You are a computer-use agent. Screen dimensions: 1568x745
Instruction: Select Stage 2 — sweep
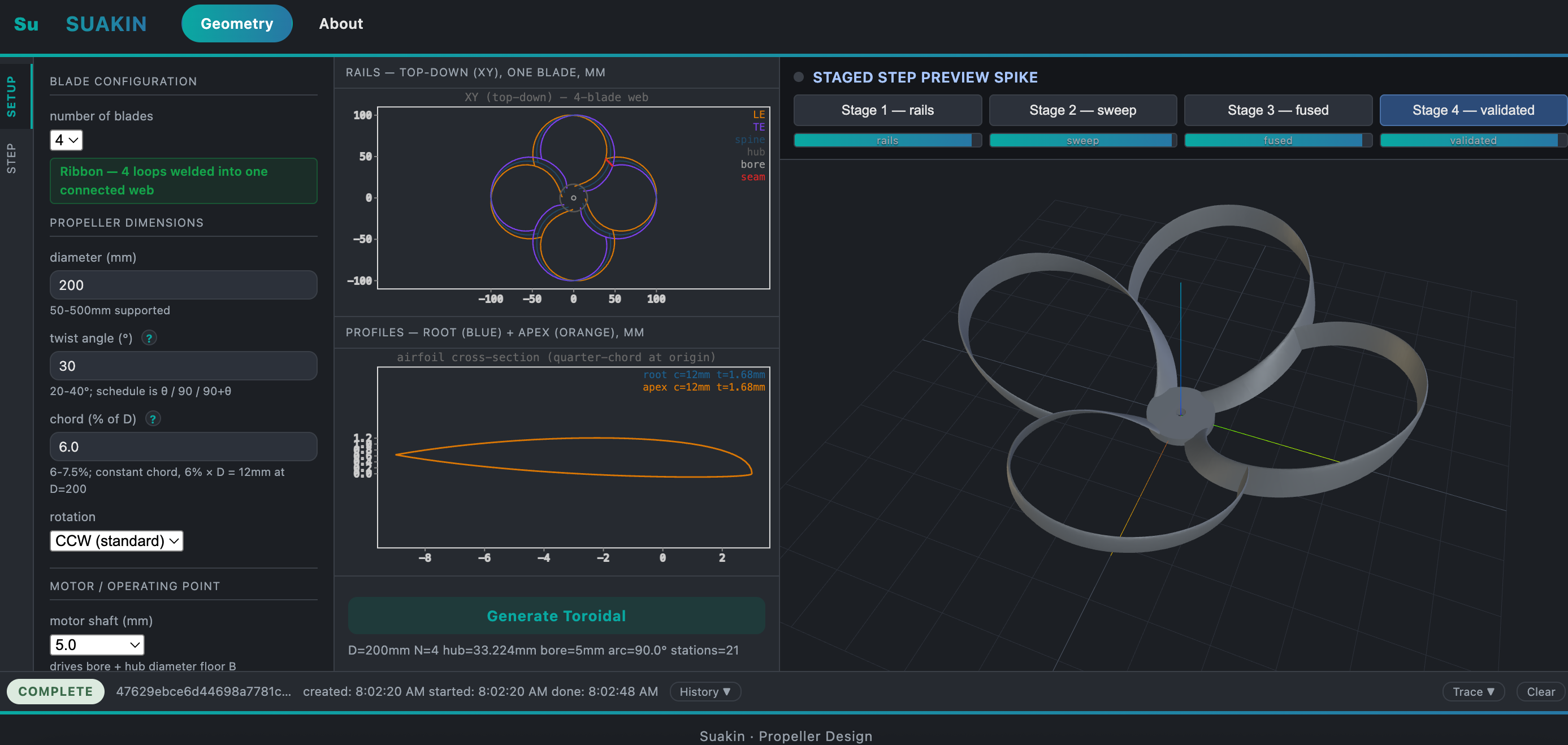[1082, 110]
